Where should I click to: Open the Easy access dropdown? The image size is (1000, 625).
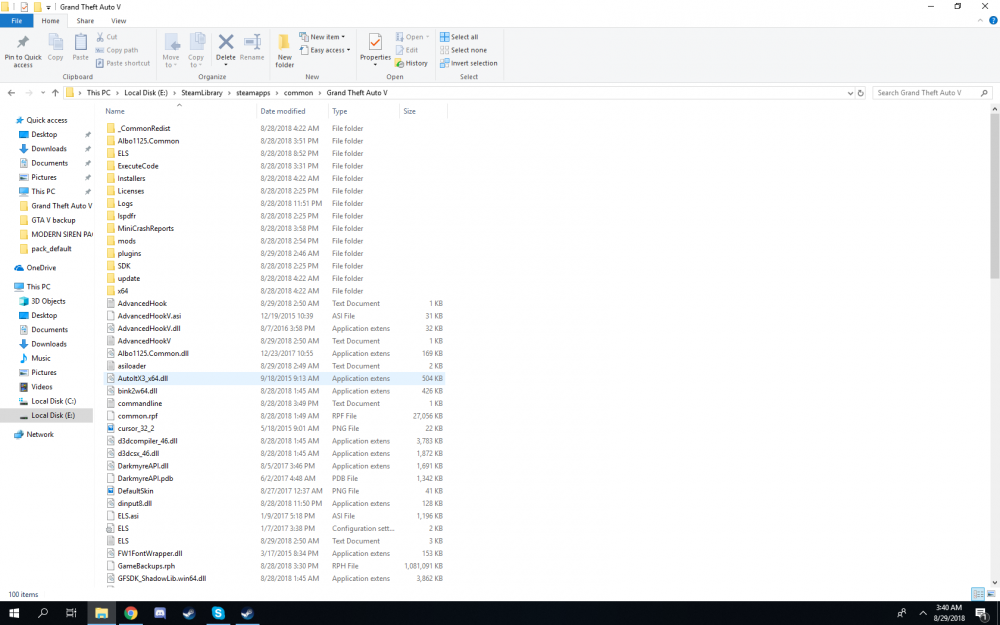coord(328,50)
